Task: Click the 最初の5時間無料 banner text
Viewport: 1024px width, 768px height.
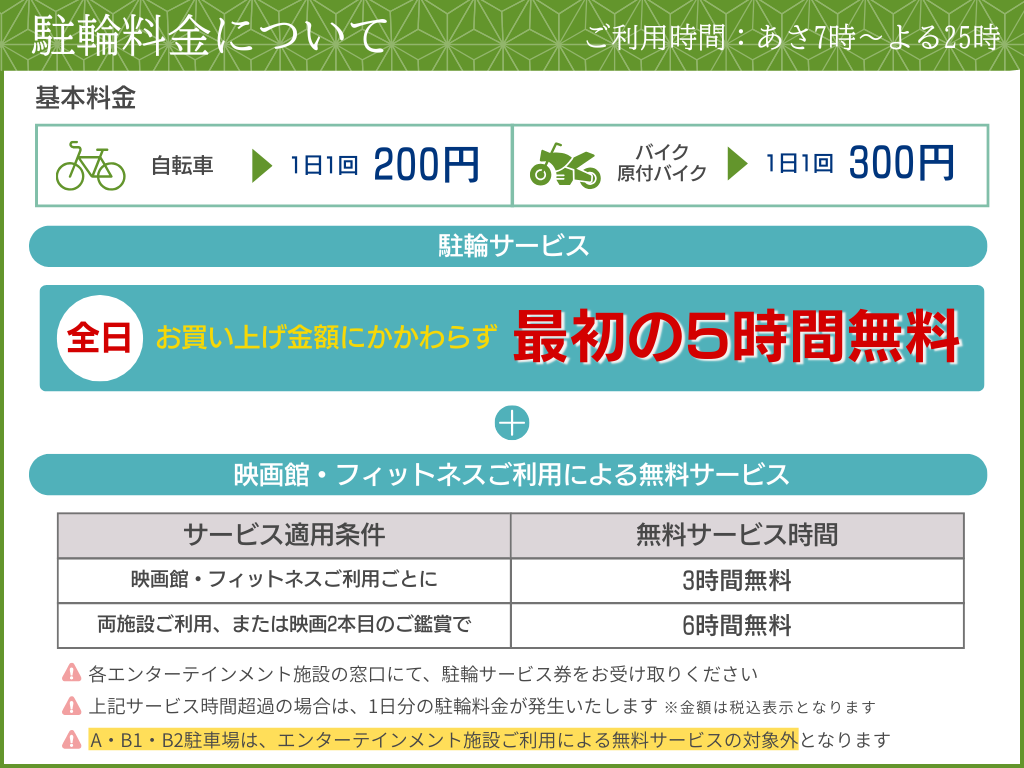Action: click(737, 338)
